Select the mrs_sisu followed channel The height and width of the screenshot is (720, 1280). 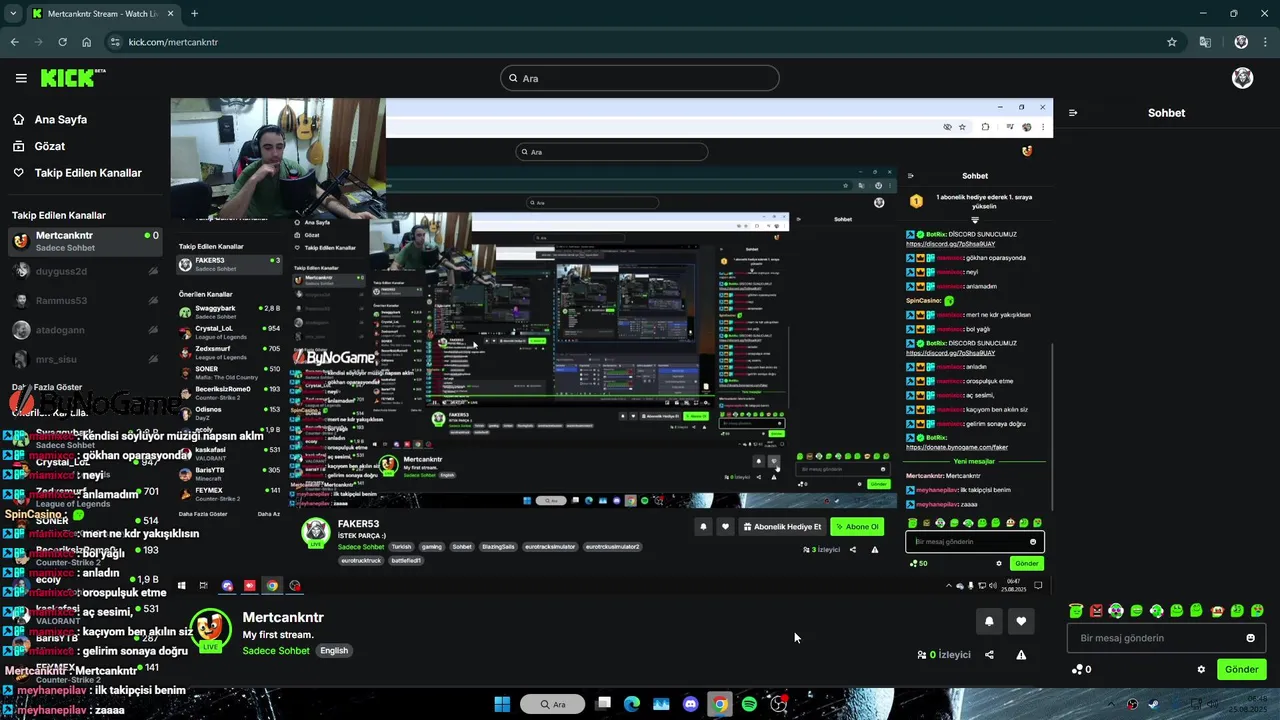point(85,359)
